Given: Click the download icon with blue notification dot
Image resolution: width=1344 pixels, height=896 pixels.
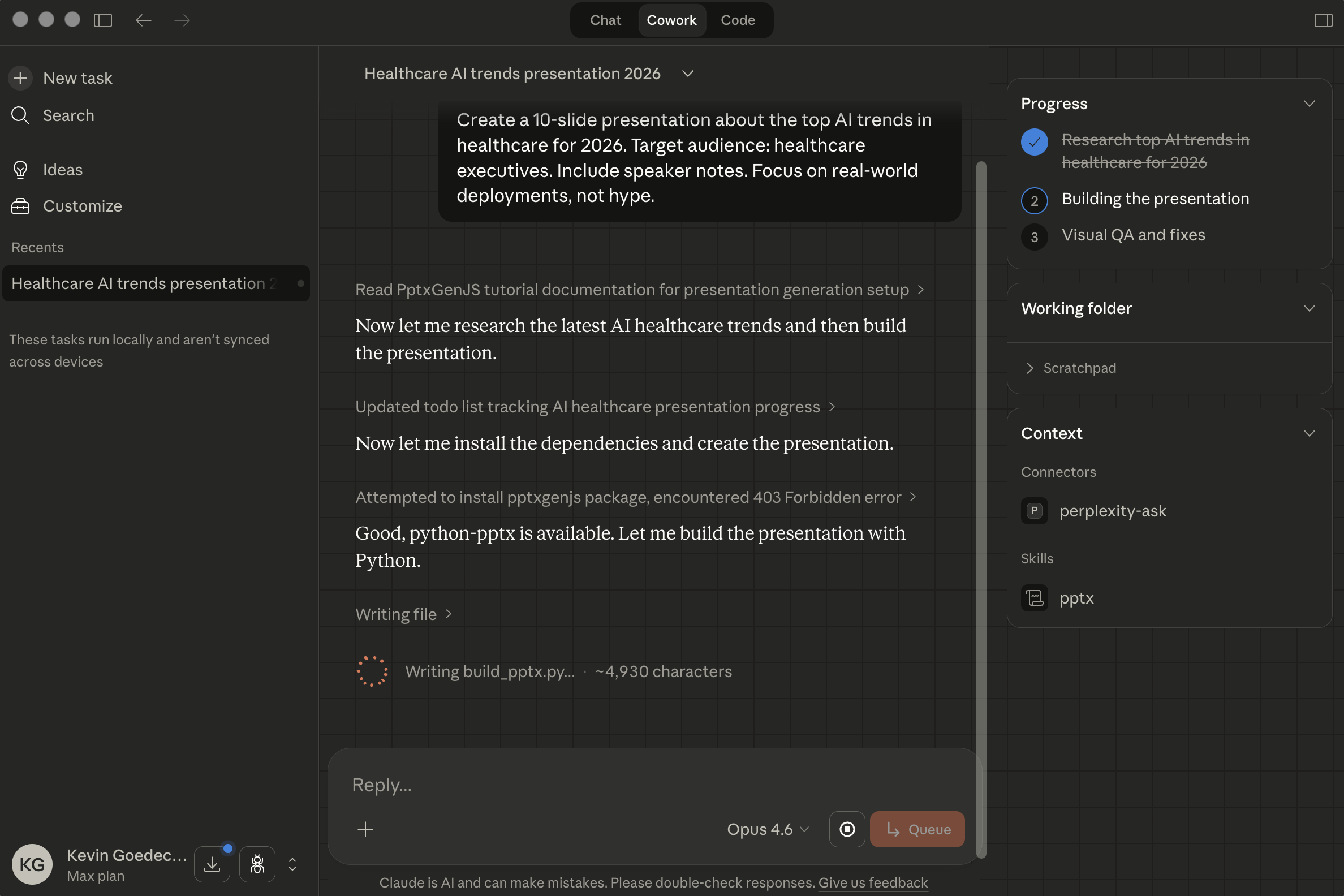Looking at the screenshot, I should click(x=212, y=864).
